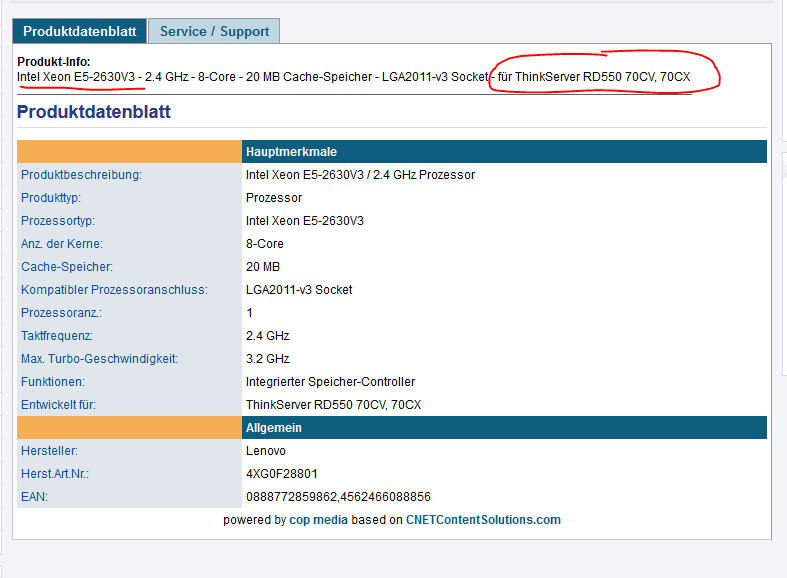Screen dimensions: 787x578
Task: Click the Produkttyp label
Action: point(51,198)
